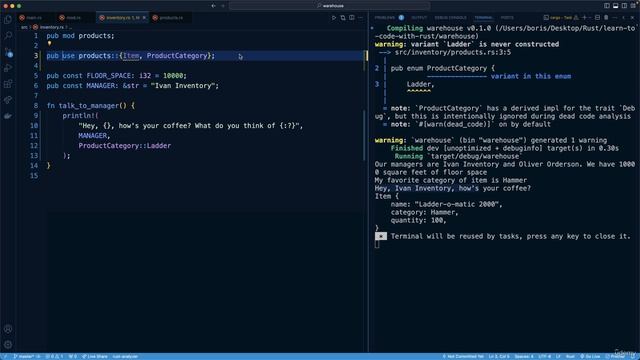Click src in the breadcrumb
640x360 pixels.
pyautogui.click(x=24, y=27)
